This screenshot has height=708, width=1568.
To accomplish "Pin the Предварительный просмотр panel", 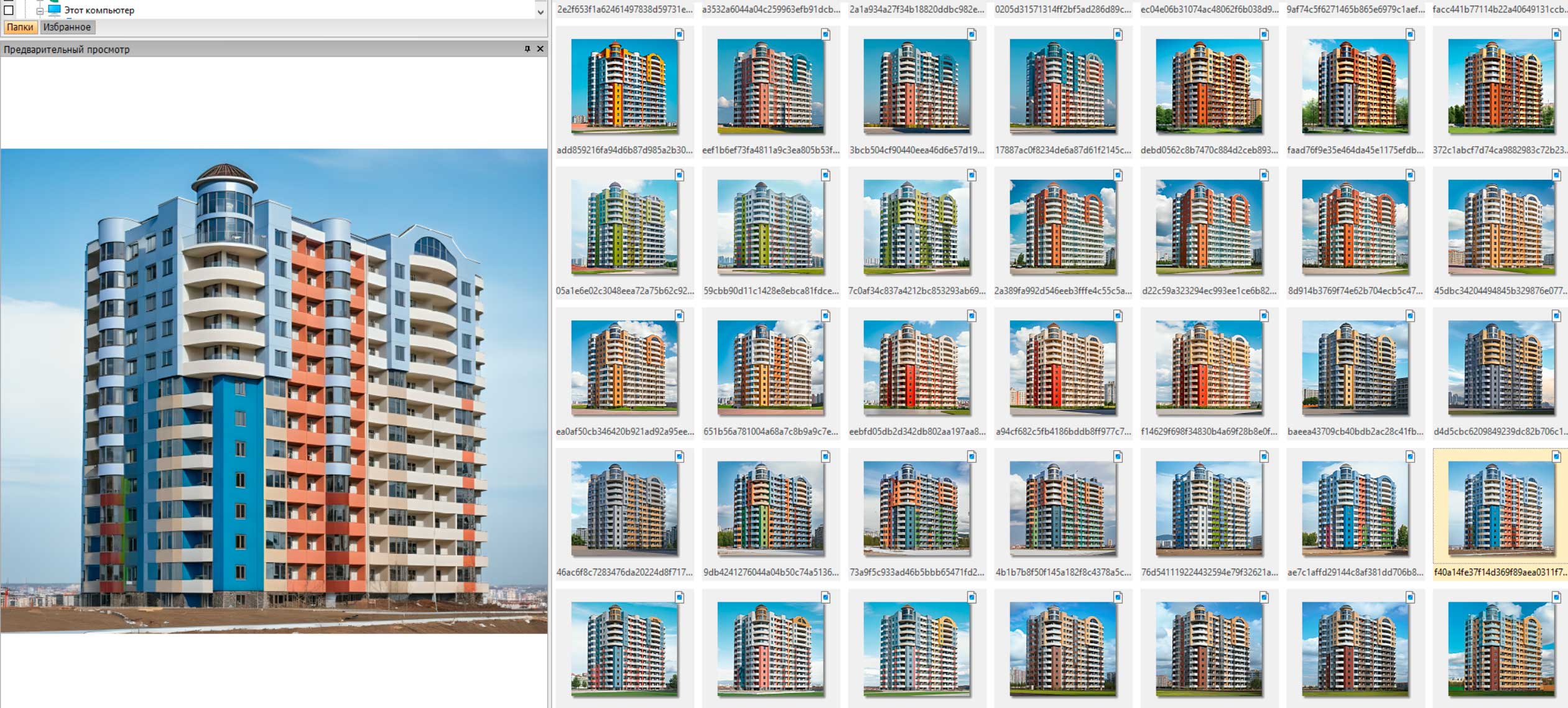I will tap(527, 49).
